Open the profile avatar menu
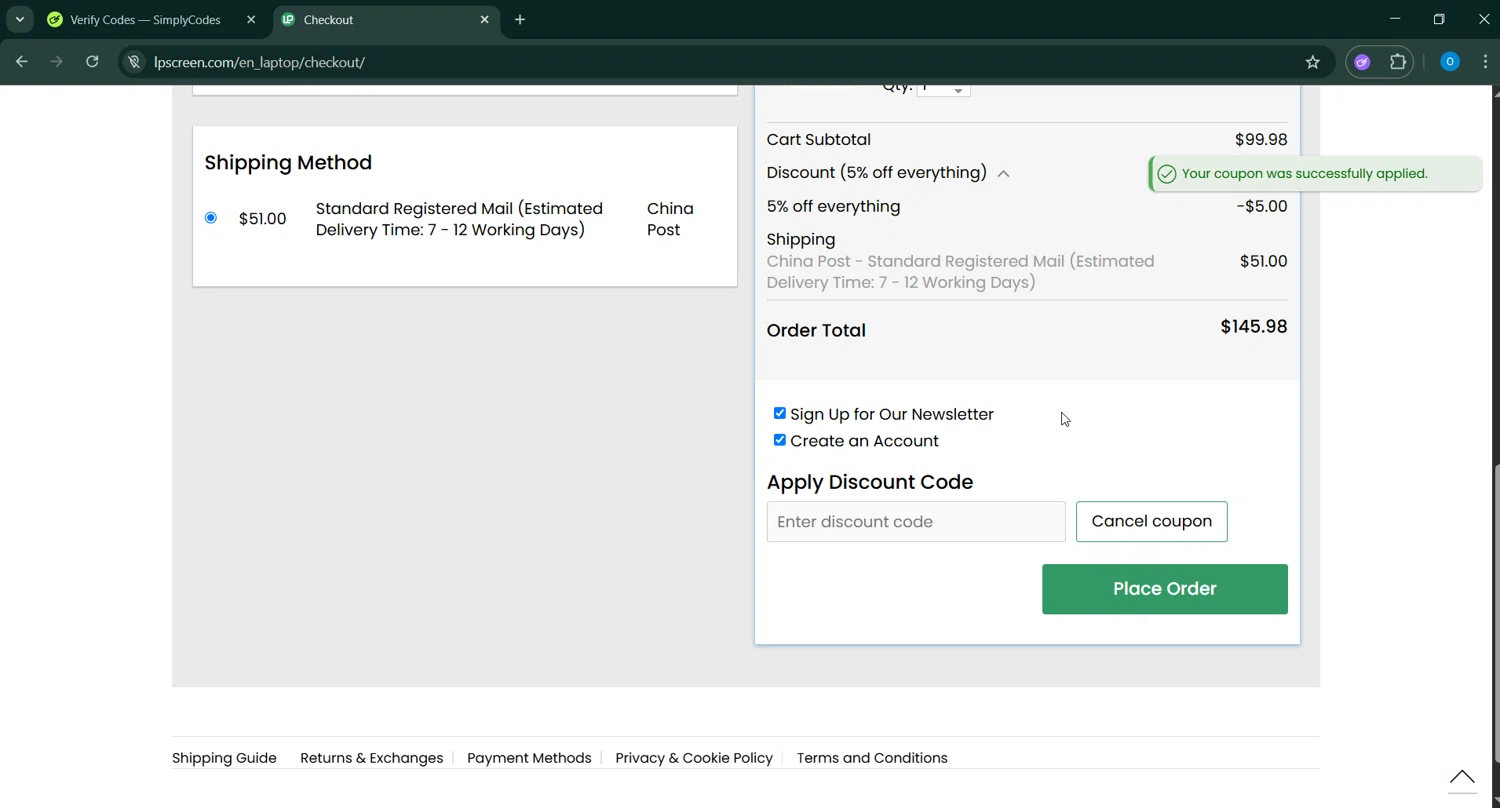This screenshot has height=808, width=1500. pyautogui.click(x=1450, y=62)
